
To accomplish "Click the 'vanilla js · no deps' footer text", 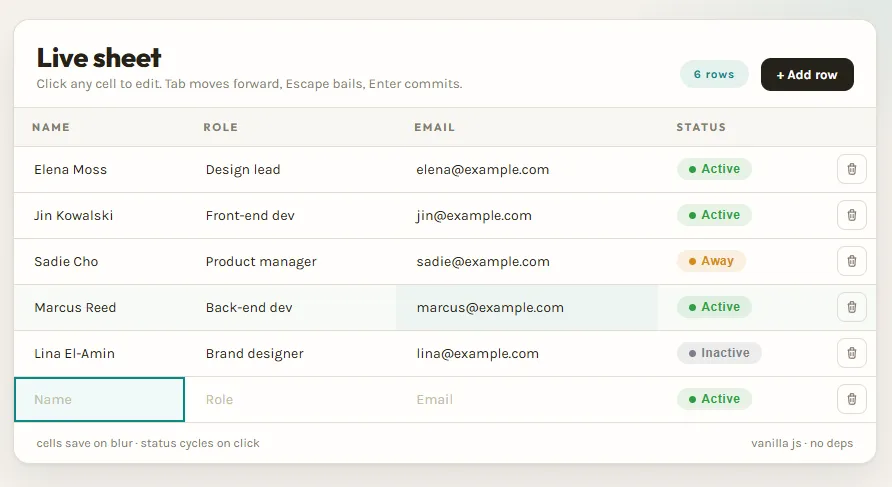I will (x=802, y=443).
